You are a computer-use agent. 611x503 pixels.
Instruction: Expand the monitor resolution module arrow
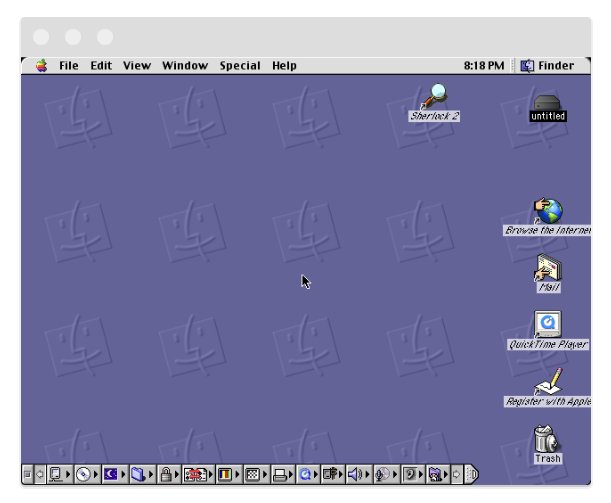265,474
